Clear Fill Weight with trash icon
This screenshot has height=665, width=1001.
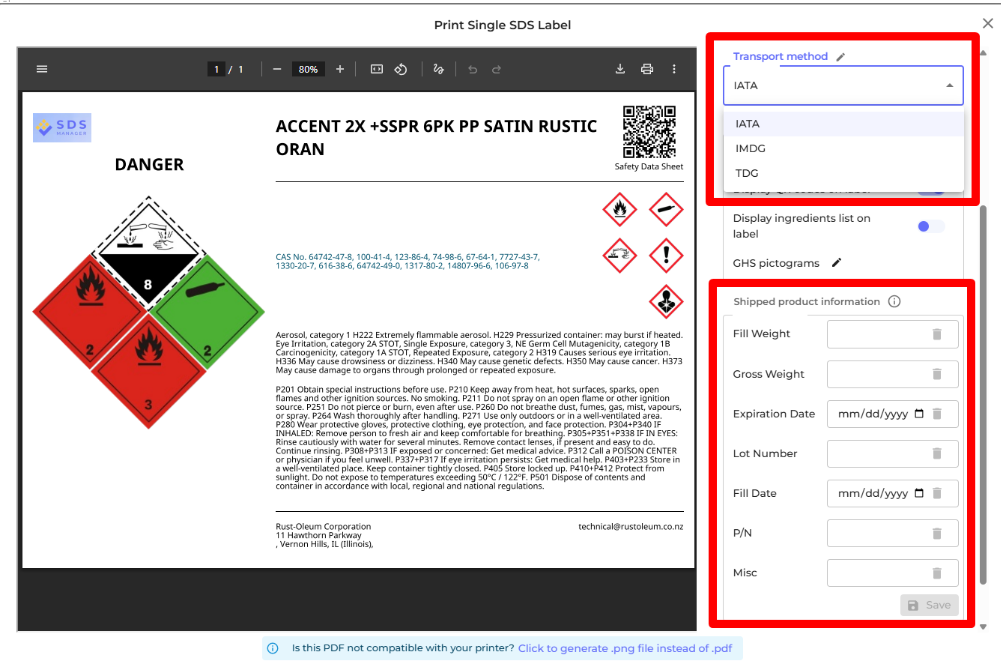(x=937, y=334)
